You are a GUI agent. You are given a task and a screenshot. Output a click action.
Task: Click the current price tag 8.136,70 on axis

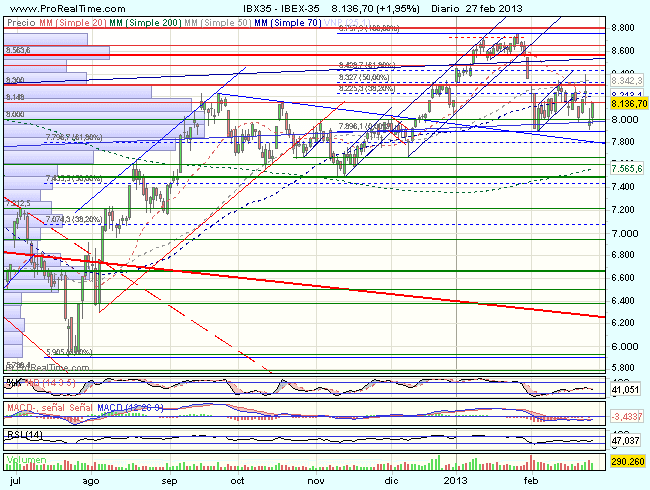pos(628,103)
